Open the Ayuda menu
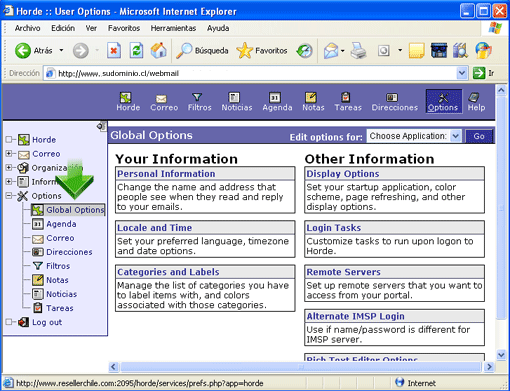The image size is (510, 391). [x=218, y=28]
